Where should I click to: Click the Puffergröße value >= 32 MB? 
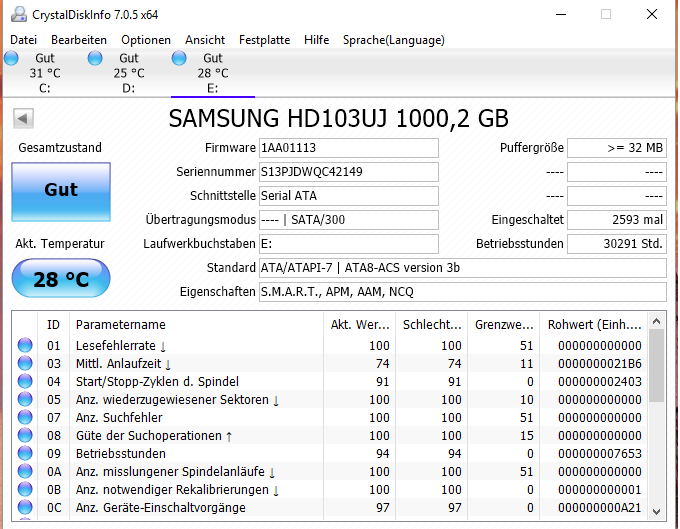point(617,148)
